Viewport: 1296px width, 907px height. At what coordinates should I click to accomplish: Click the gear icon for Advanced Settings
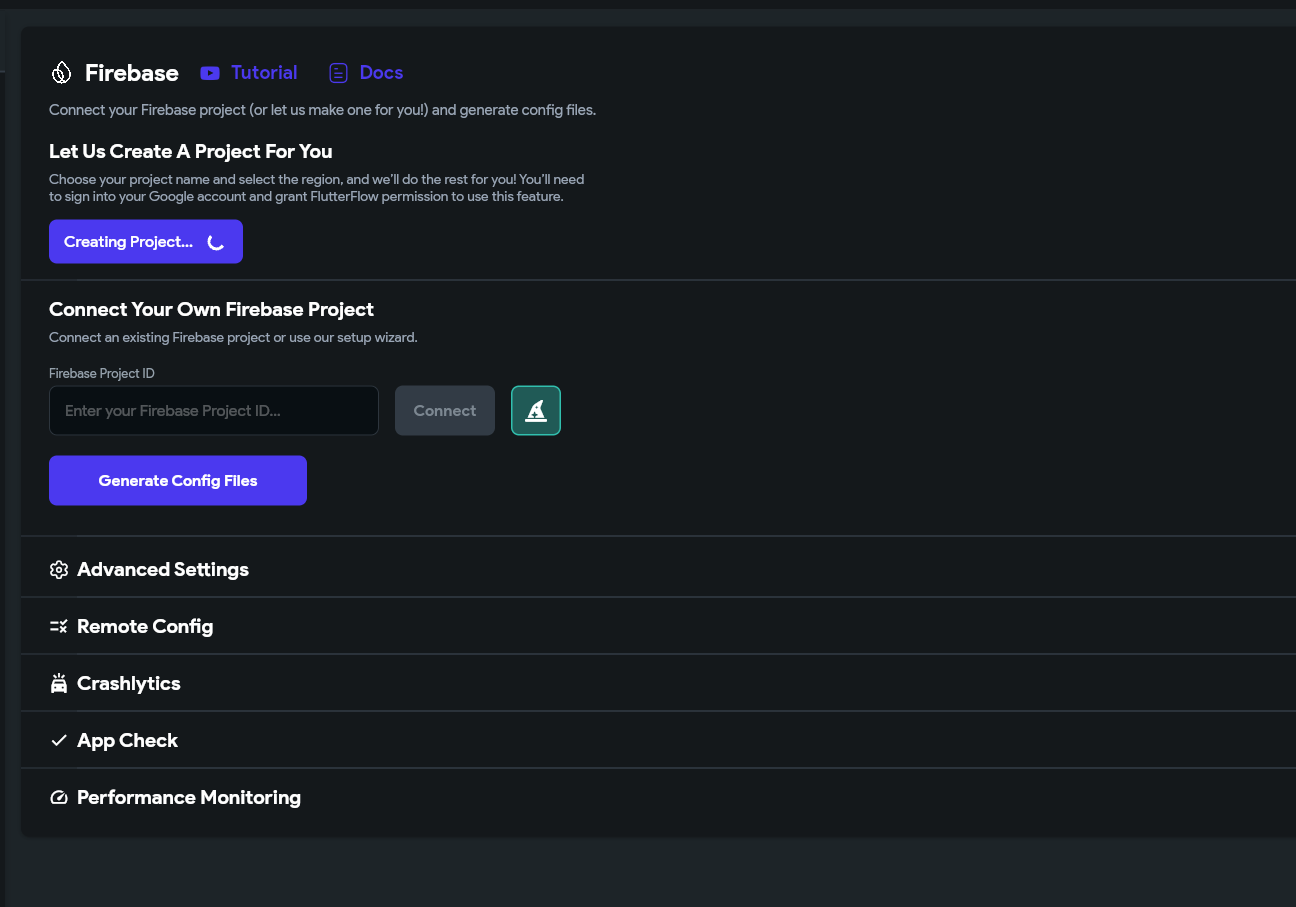59,570
